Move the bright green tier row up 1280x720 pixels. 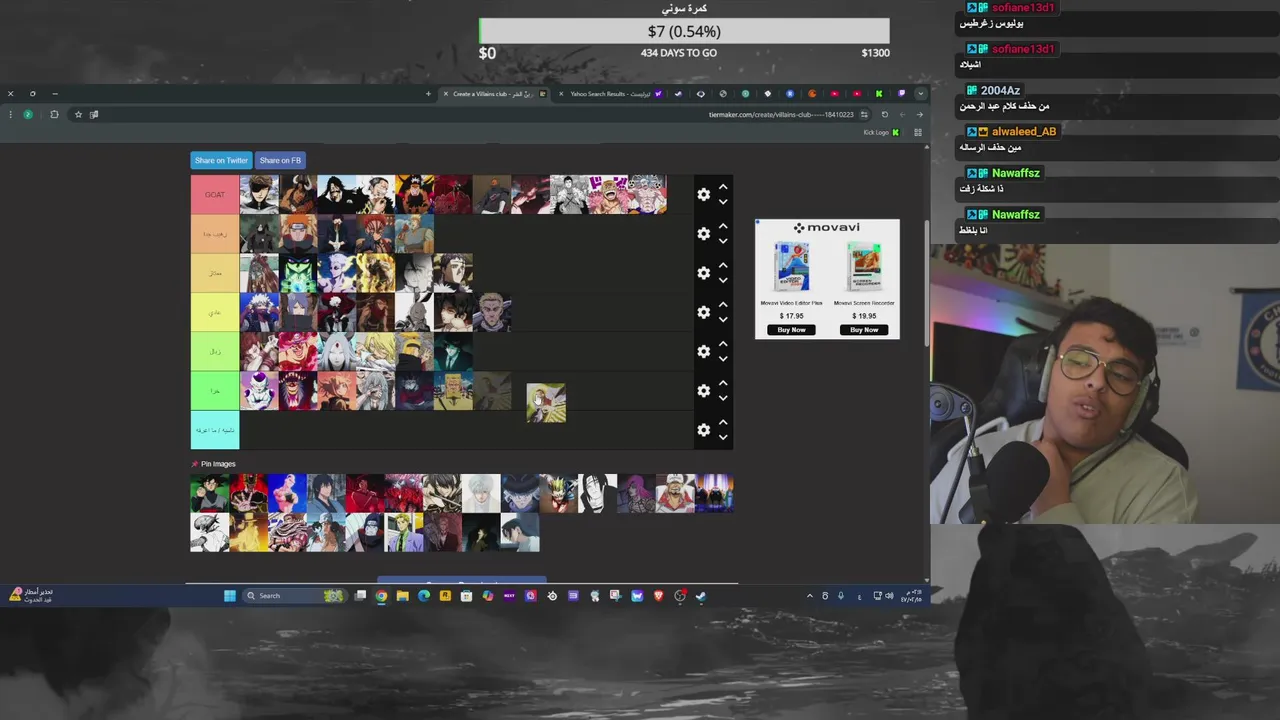(723, 383)
